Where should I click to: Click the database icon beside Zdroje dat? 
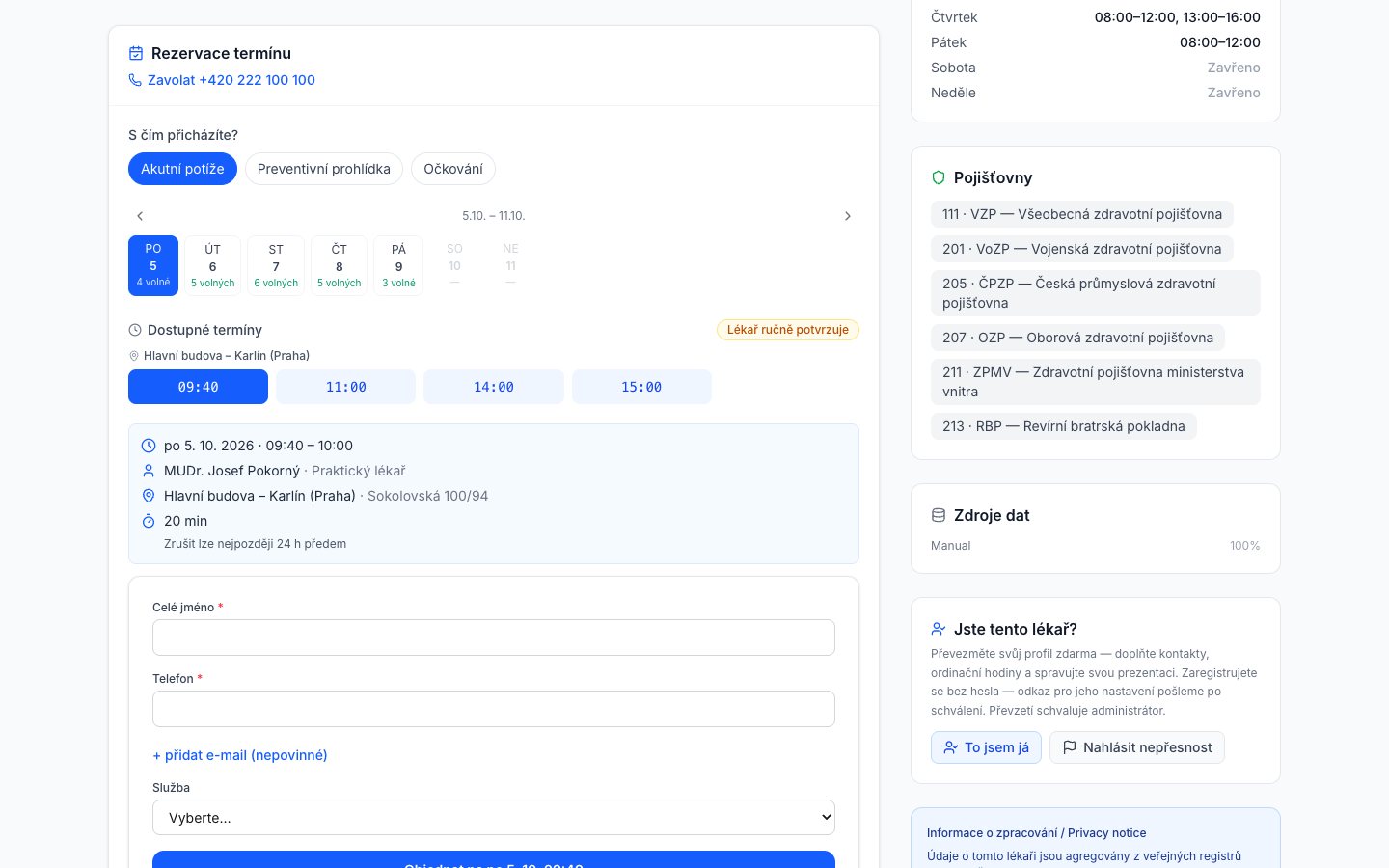tap(939, 515)
